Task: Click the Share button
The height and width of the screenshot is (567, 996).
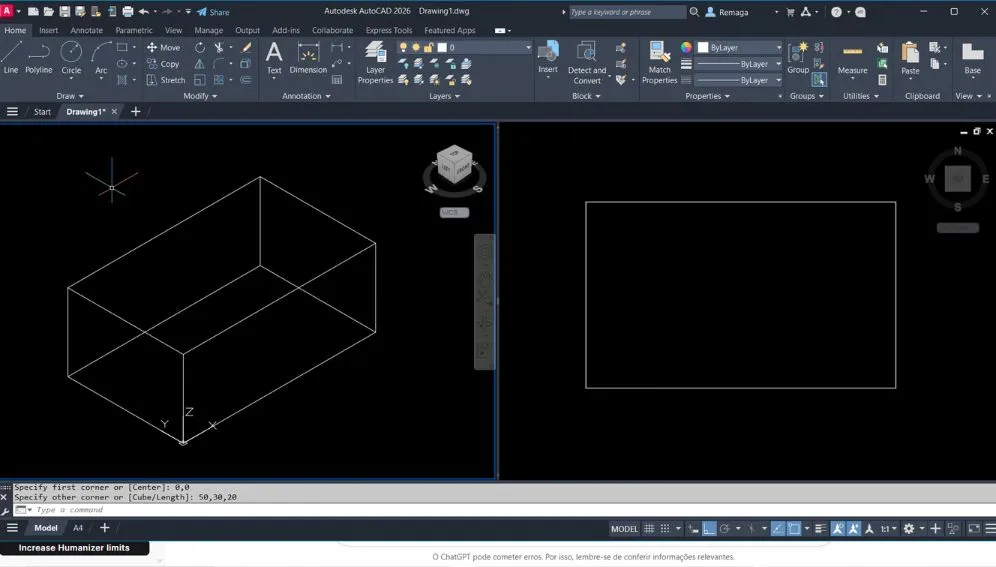Action: click(213, 12)
